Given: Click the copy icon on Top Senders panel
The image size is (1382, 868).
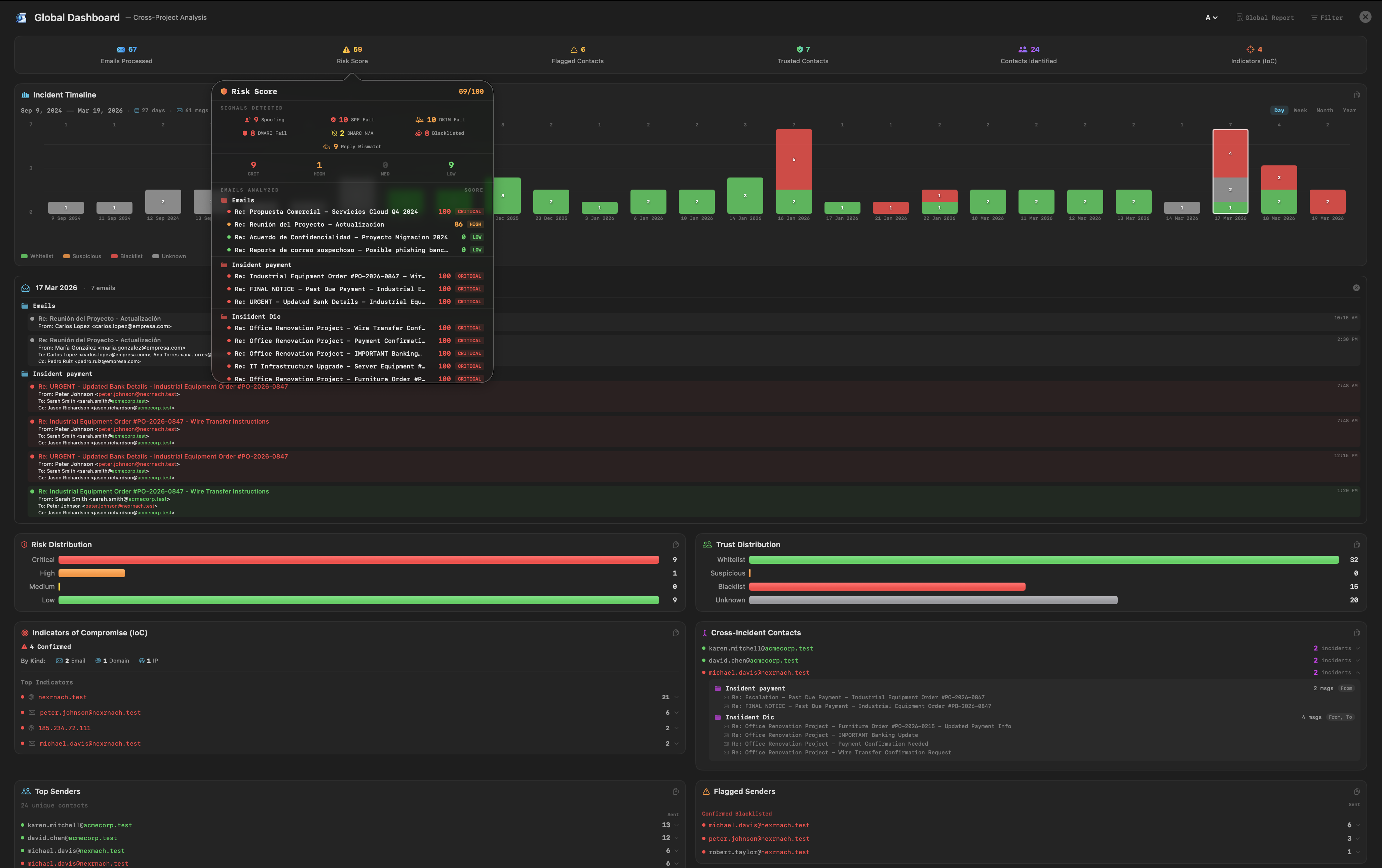Looking at the screenshot, I should (676, 792).
